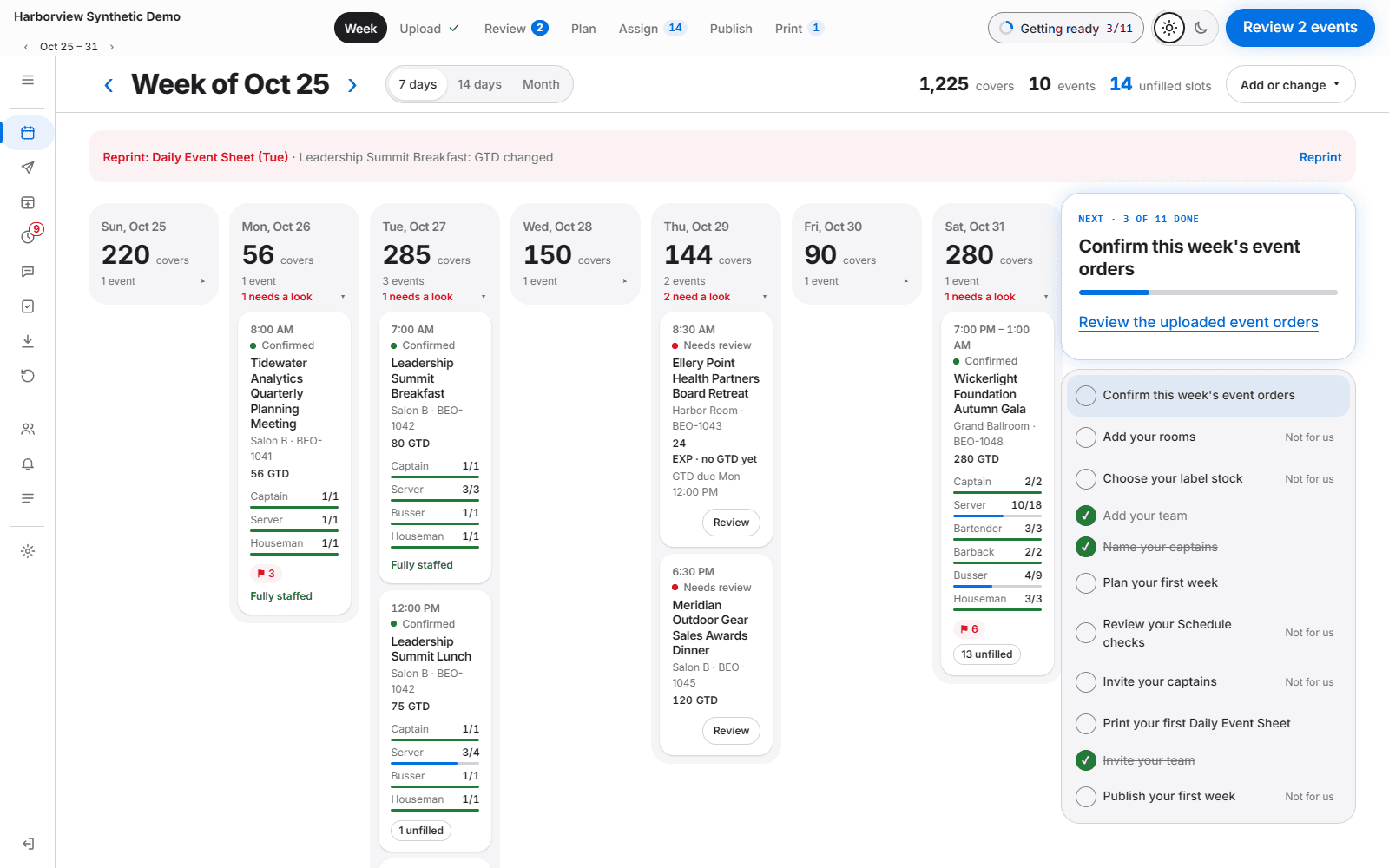Switch to the 14 days view
Viewport: 1389px width, 868px height.
479,84
